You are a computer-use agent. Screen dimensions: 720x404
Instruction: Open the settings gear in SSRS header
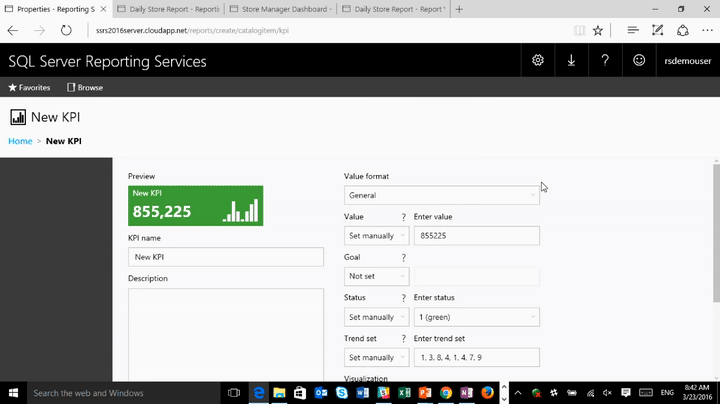(x=538, y=60)
